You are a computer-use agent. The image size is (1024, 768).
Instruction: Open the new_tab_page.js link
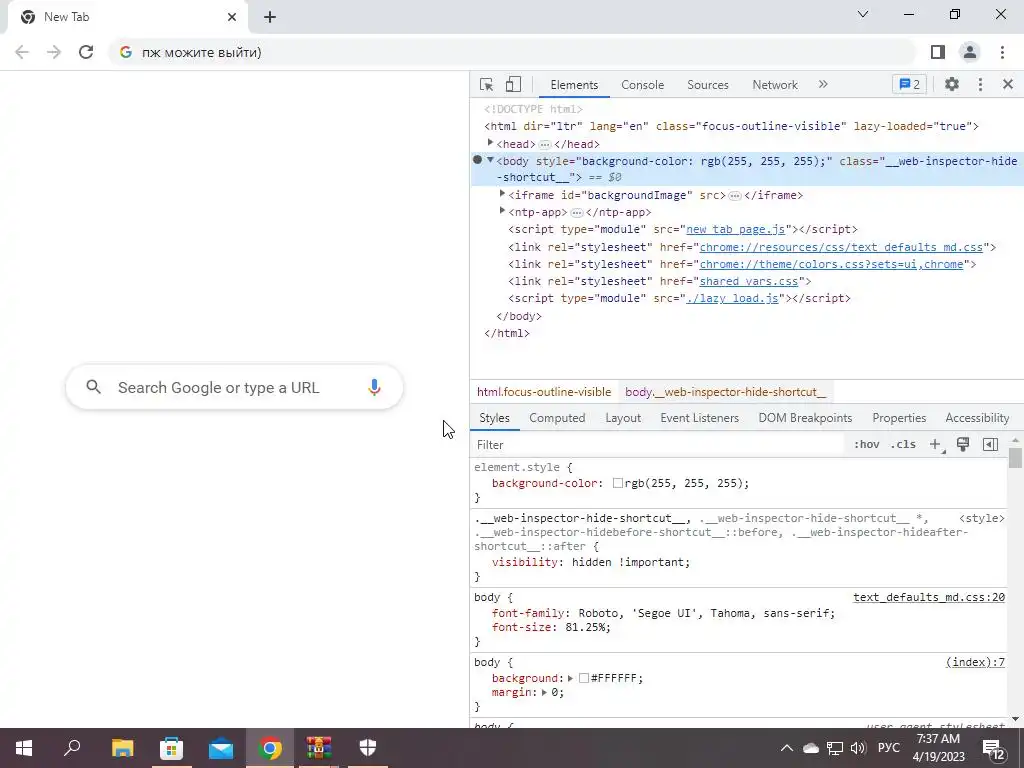coord(735,229)
